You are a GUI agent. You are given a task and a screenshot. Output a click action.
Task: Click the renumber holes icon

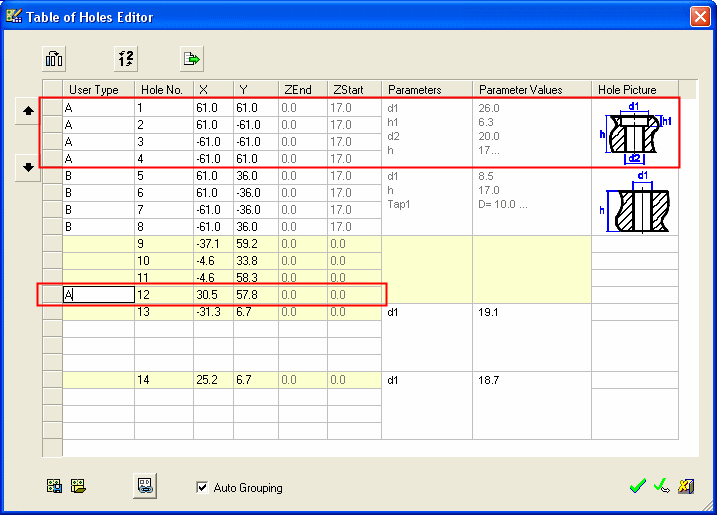[123, 58]
